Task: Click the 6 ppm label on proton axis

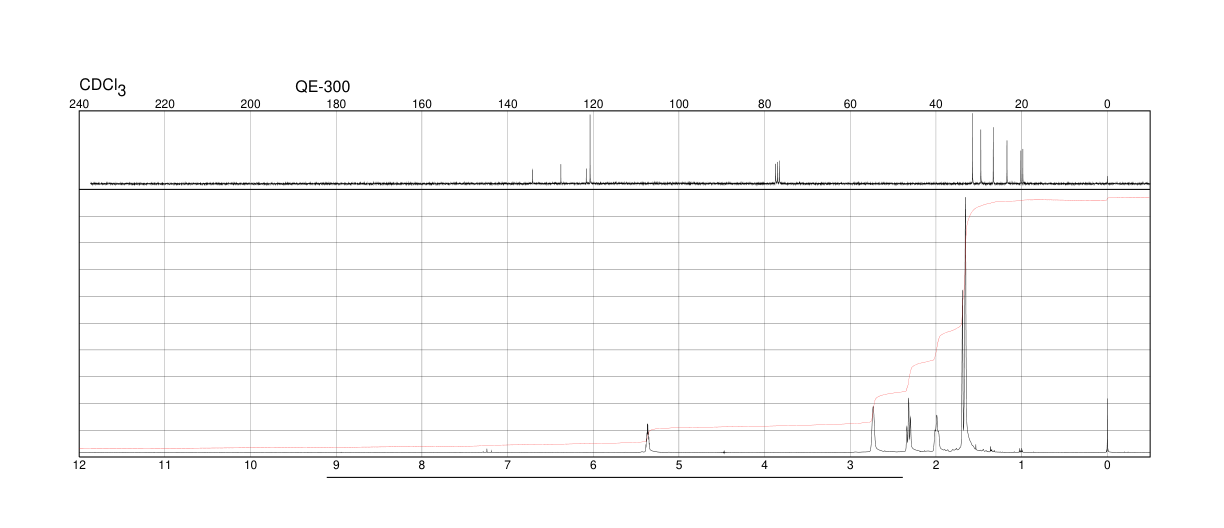Action: pos(593,466)
